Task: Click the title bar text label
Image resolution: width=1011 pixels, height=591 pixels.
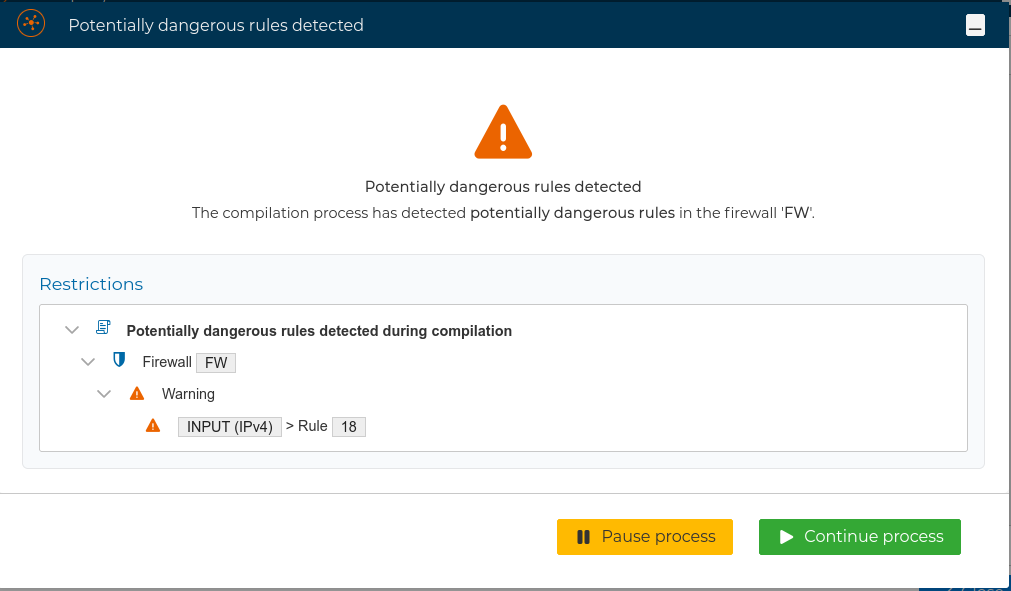Action: [216, 25]
